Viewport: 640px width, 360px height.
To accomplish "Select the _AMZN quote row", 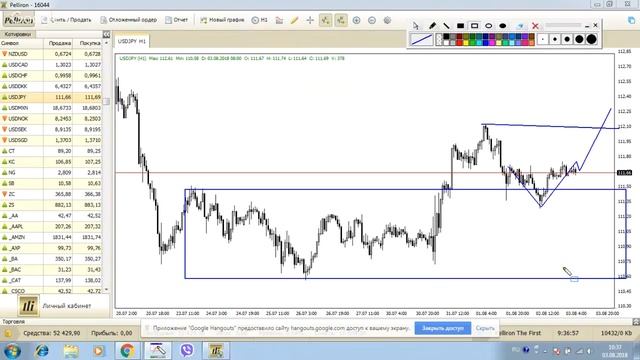I will coord(51,237).
